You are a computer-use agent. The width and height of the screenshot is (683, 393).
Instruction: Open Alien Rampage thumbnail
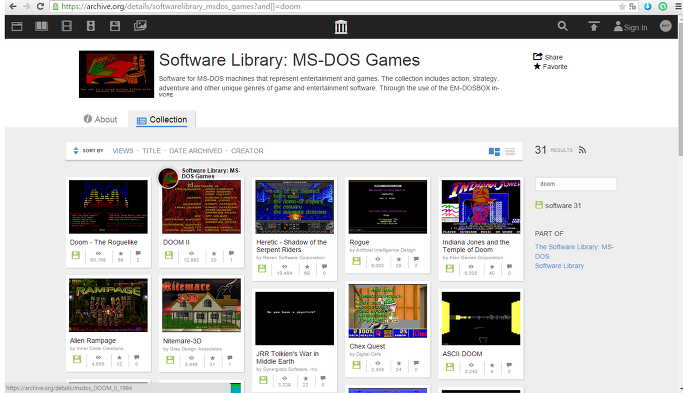pos(108,305)
